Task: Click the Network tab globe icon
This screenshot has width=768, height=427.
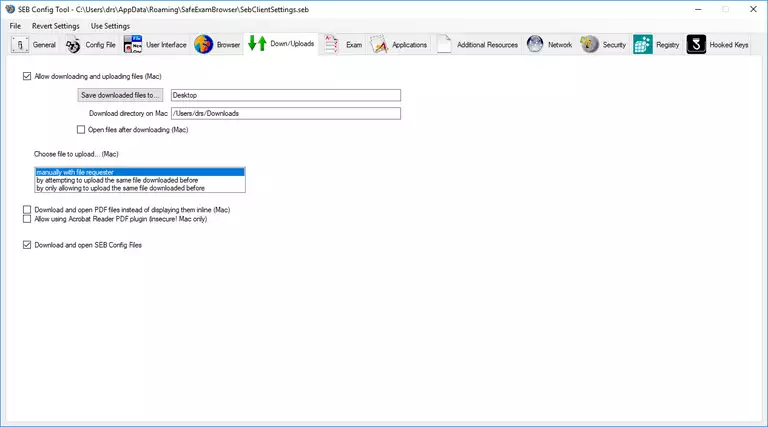Action: coord(535,45)
